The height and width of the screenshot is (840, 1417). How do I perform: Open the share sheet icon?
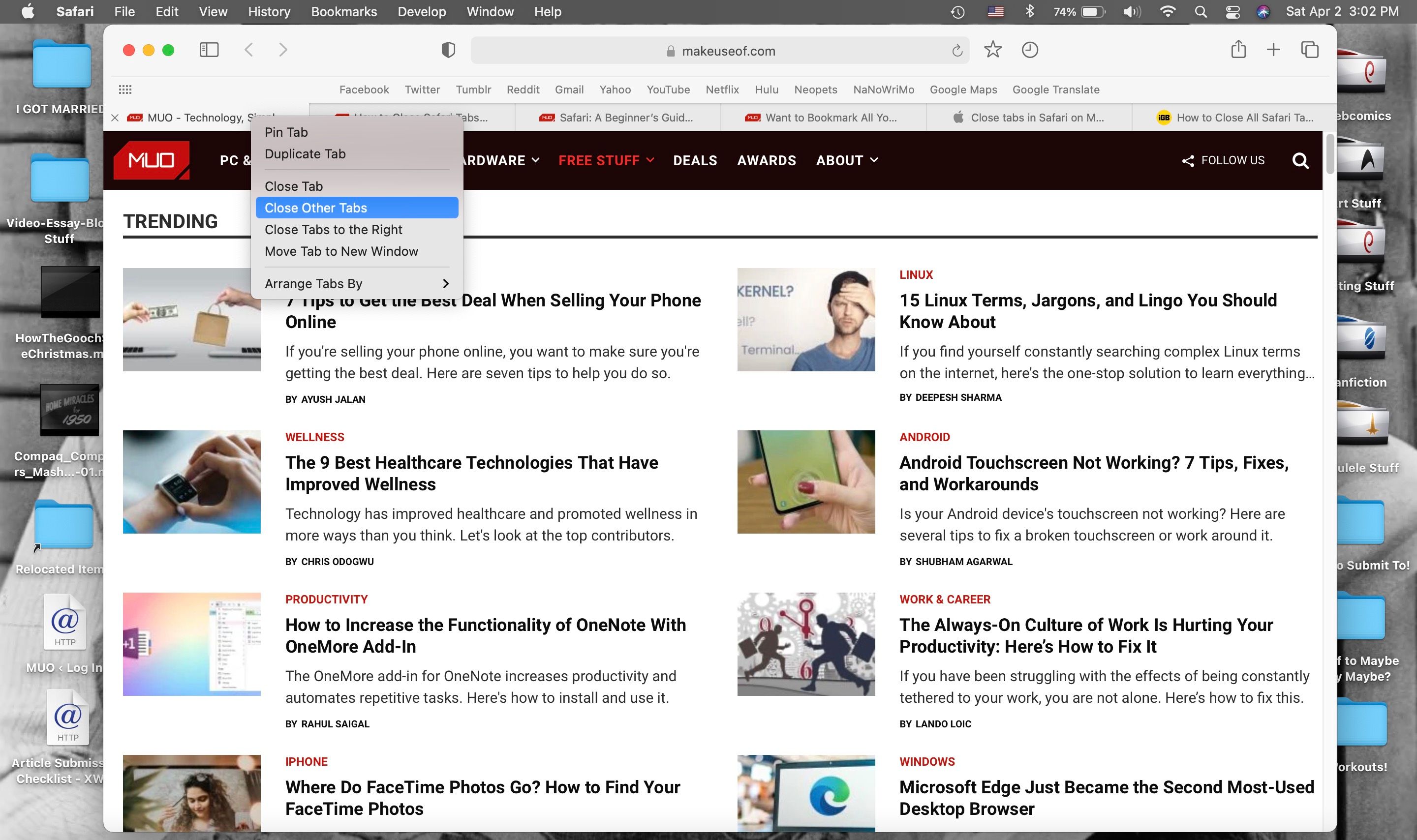point(1239,50)
